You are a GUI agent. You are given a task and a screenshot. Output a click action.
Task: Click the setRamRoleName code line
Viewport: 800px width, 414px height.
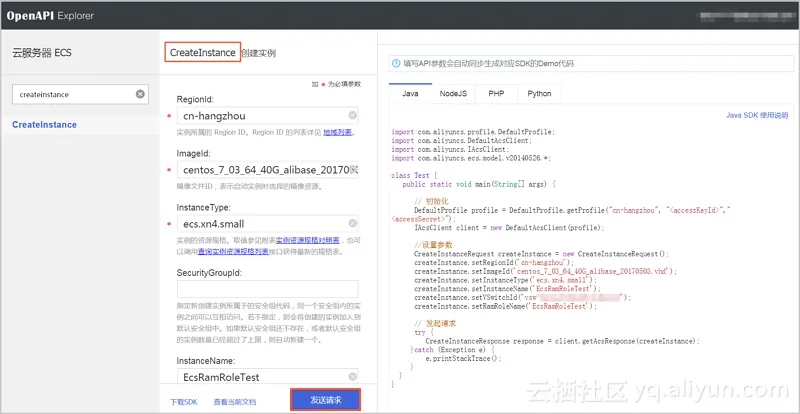click(x=505, y=306)
